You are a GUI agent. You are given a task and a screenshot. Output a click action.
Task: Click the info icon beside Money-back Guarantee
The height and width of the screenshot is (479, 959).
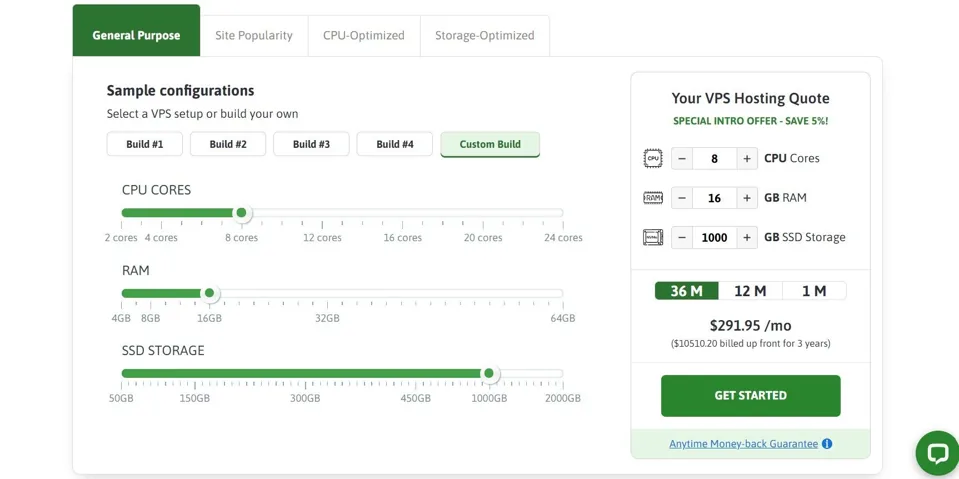coord(827,444)
